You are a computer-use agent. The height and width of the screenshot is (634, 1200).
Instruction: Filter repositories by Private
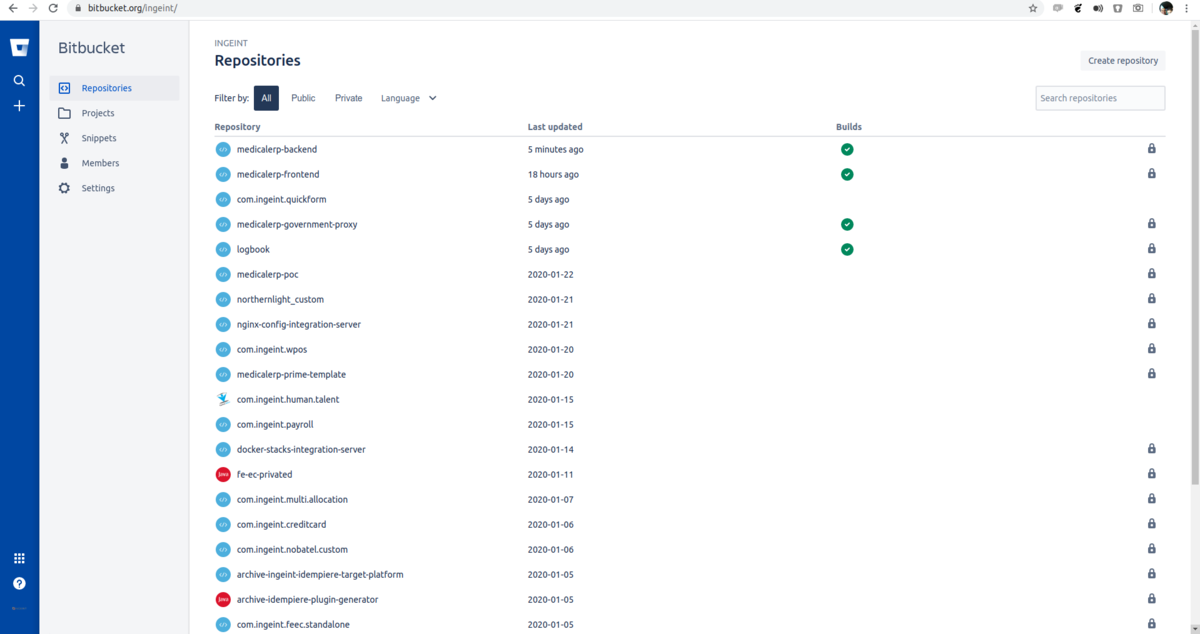point(348,98)
